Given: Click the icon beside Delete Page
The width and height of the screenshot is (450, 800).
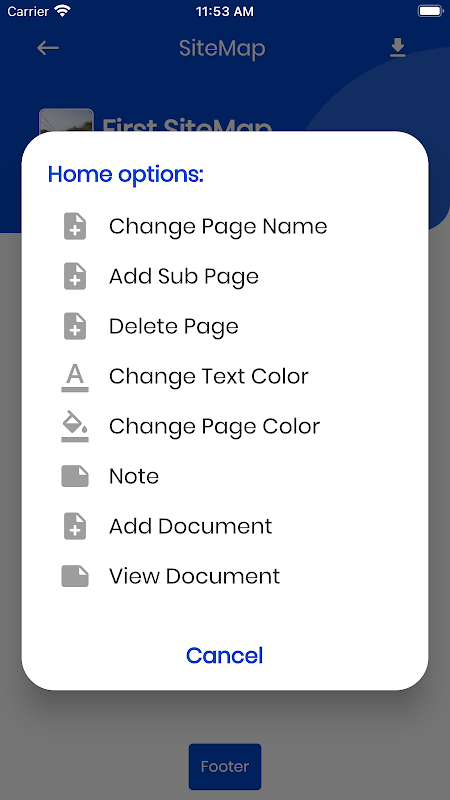Looking at the screenshot, I should [x=75, y=327].
